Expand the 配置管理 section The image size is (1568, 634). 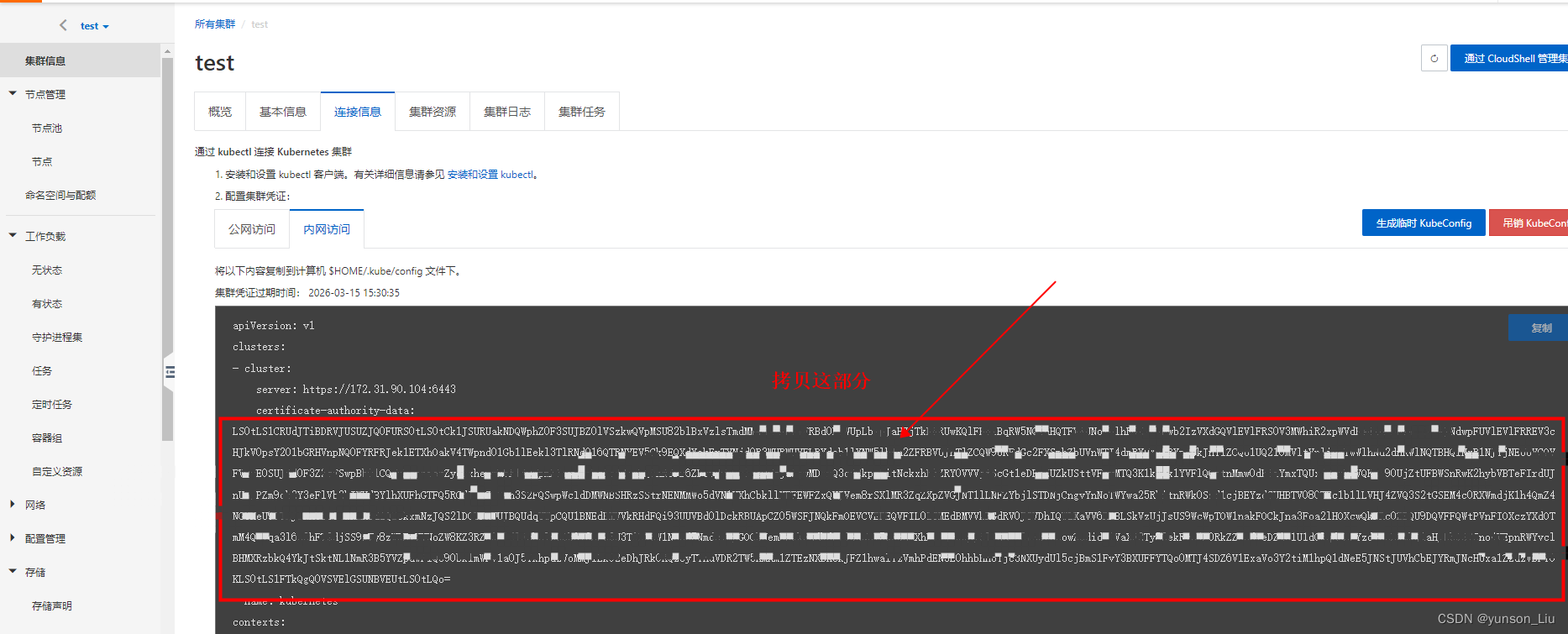(x=13, y=538)
